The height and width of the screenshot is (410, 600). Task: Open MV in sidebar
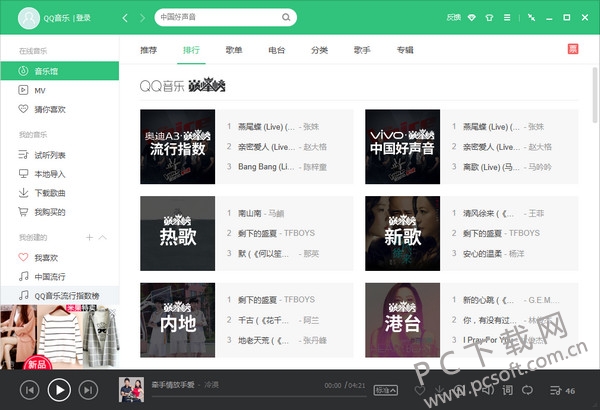(x=60, y=90)
